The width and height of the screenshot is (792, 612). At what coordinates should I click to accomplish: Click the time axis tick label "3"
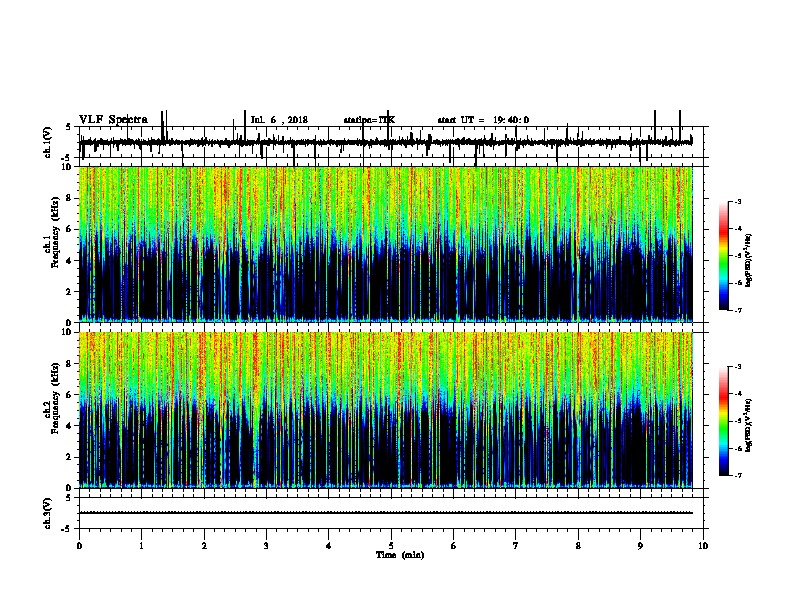pos(266,546)
